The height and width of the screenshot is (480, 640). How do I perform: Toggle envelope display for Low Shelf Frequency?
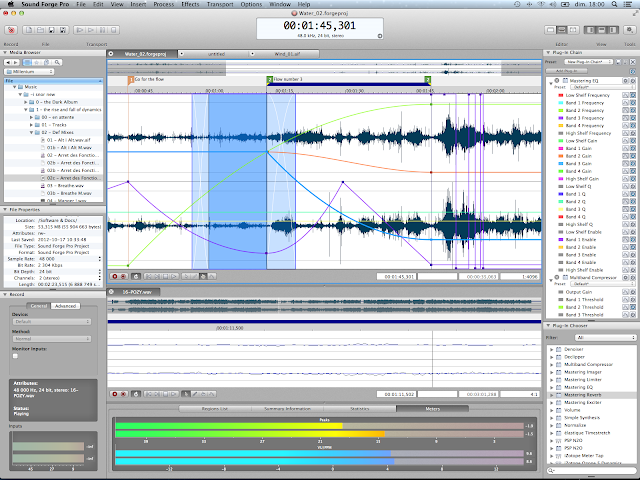625,95
